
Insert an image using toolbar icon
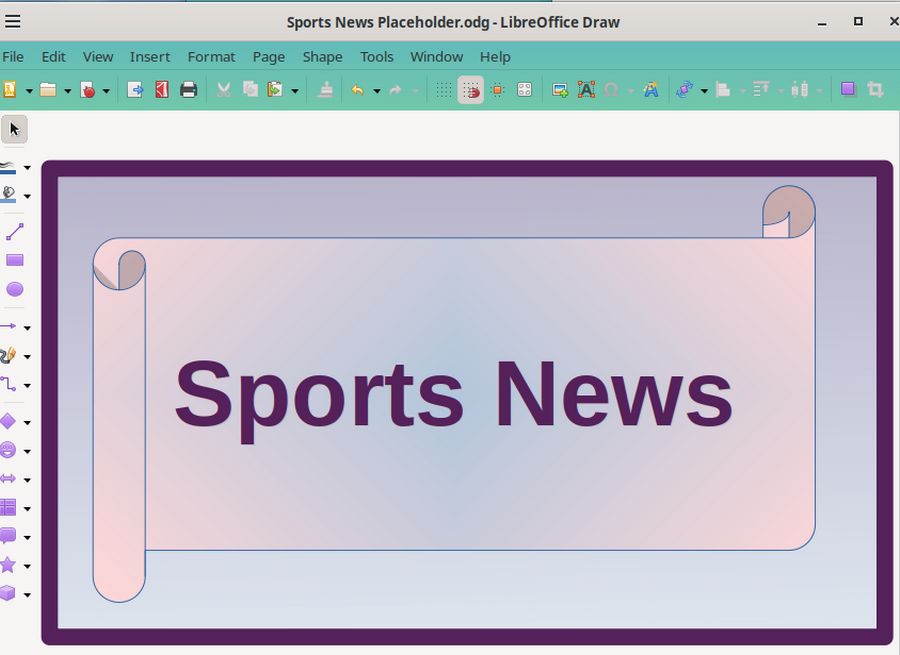560,90
